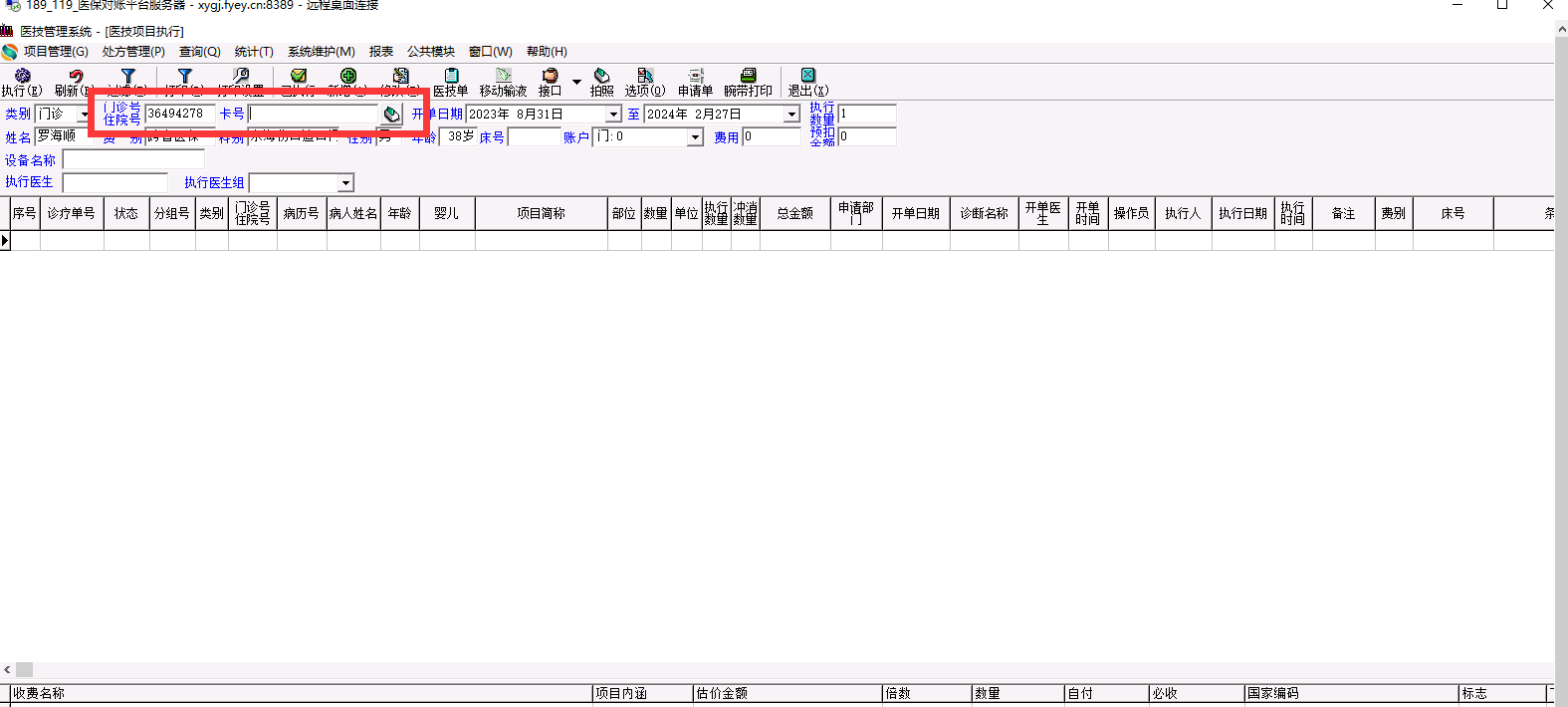Click the 设备名称 input field
The width and height of the screenshot is (1568, 707).
point(133,160)
